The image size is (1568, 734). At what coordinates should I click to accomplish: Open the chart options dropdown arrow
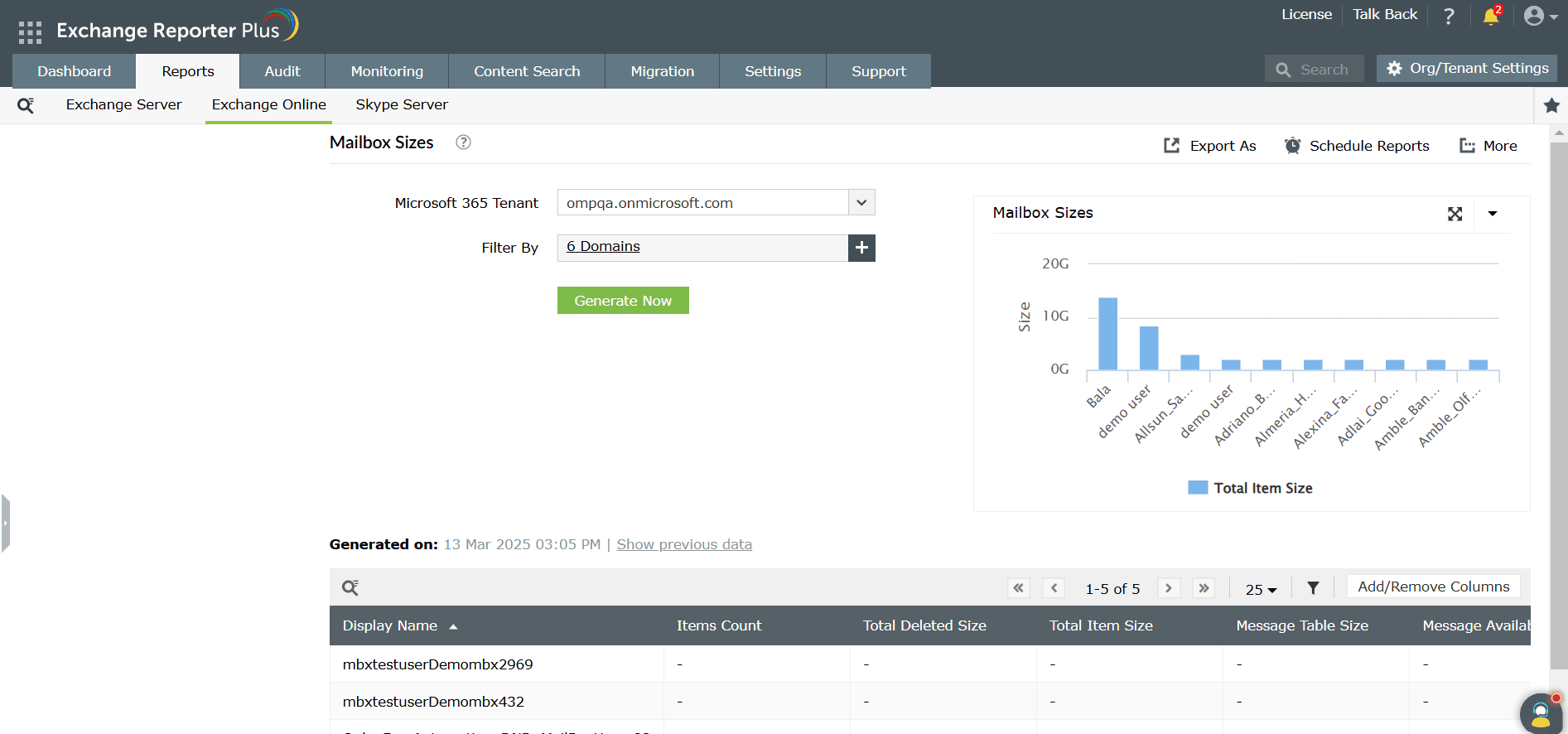(x=1493, y=214)
